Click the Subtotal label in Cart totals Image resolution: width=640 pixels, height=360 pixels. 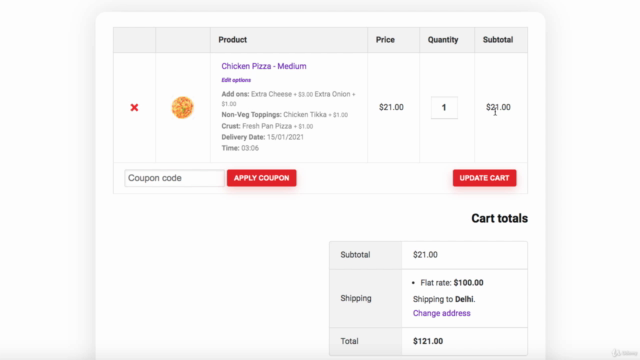(356, 255)
